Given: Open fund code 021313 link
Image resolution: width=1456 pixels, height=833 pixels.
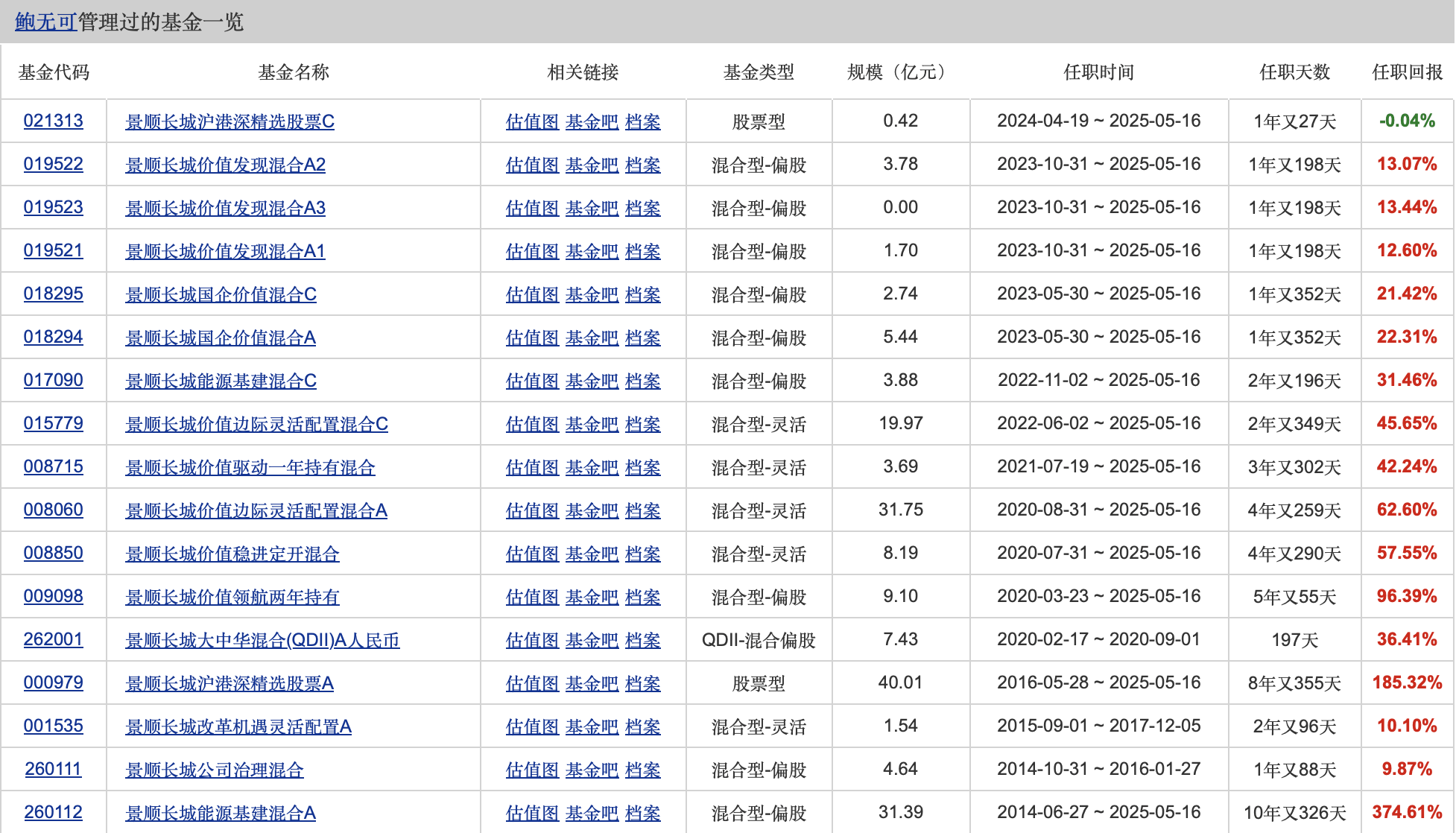Looking at the screenshot, I should coord(54,121).
